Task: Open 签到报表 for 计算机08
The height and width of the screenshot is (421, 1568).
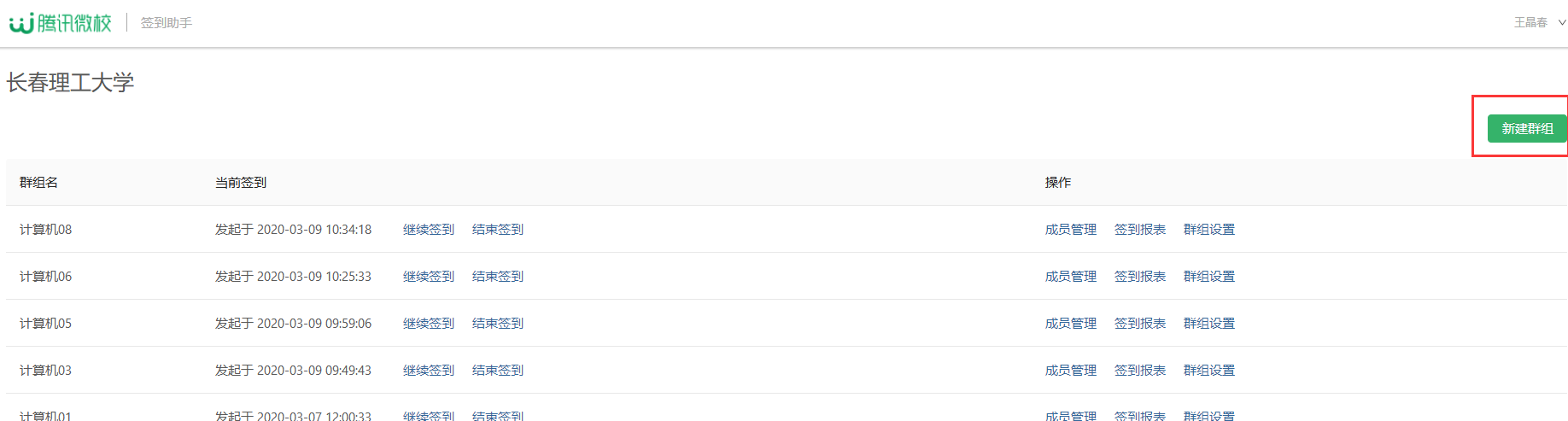Action: coord(1140,230)
